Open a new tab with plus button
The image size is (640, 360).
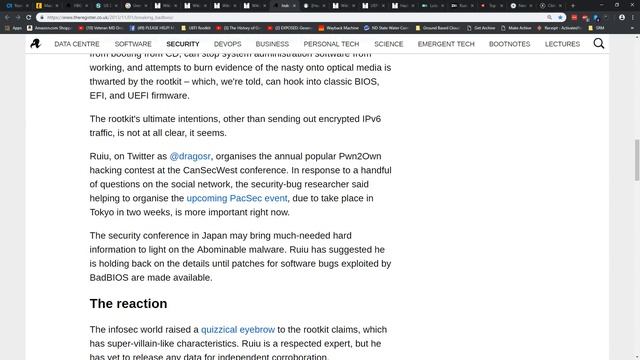tap(573, 6)
